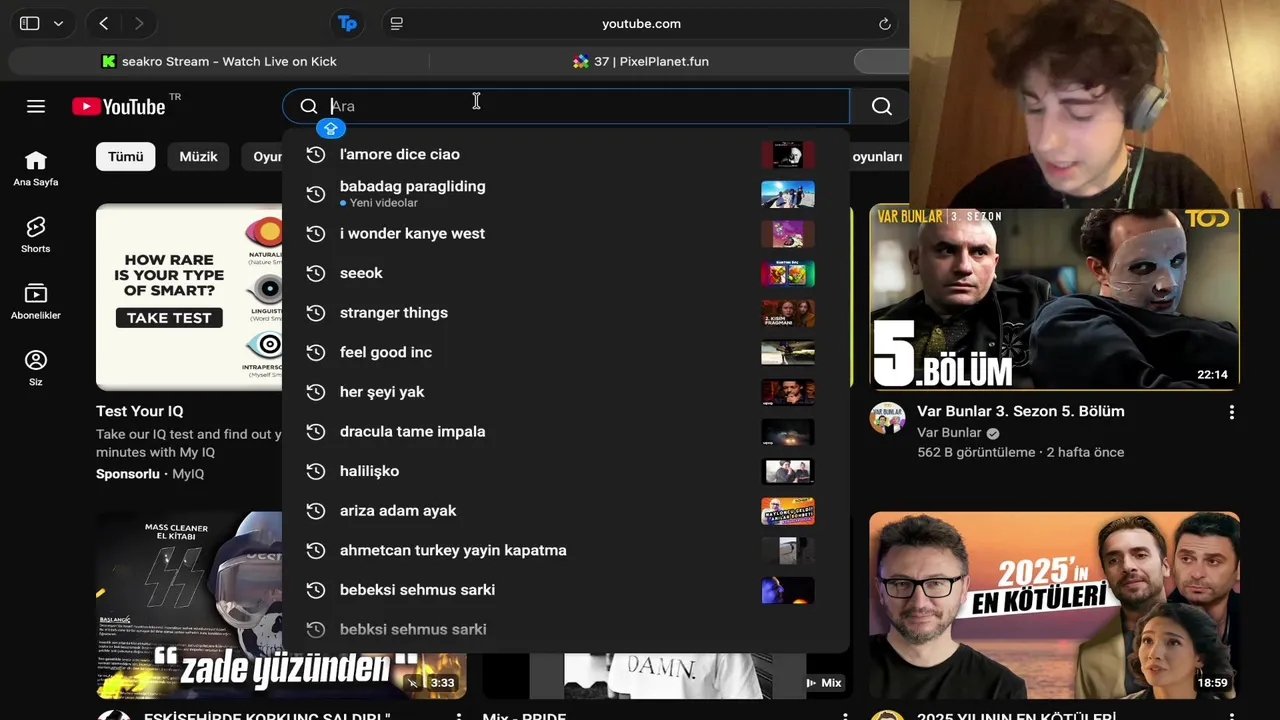Select the Tümü filter chip
The image size is (1280, 720).
click(126, 156)
